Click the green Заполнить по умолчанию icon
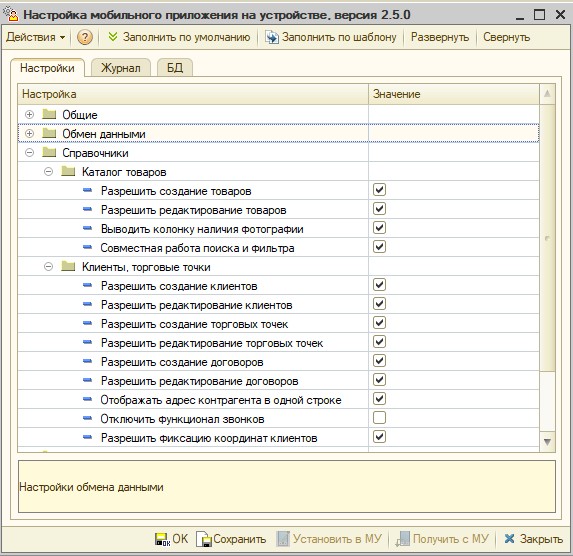Viewport: 573px width, 556px height. point(113,37)
